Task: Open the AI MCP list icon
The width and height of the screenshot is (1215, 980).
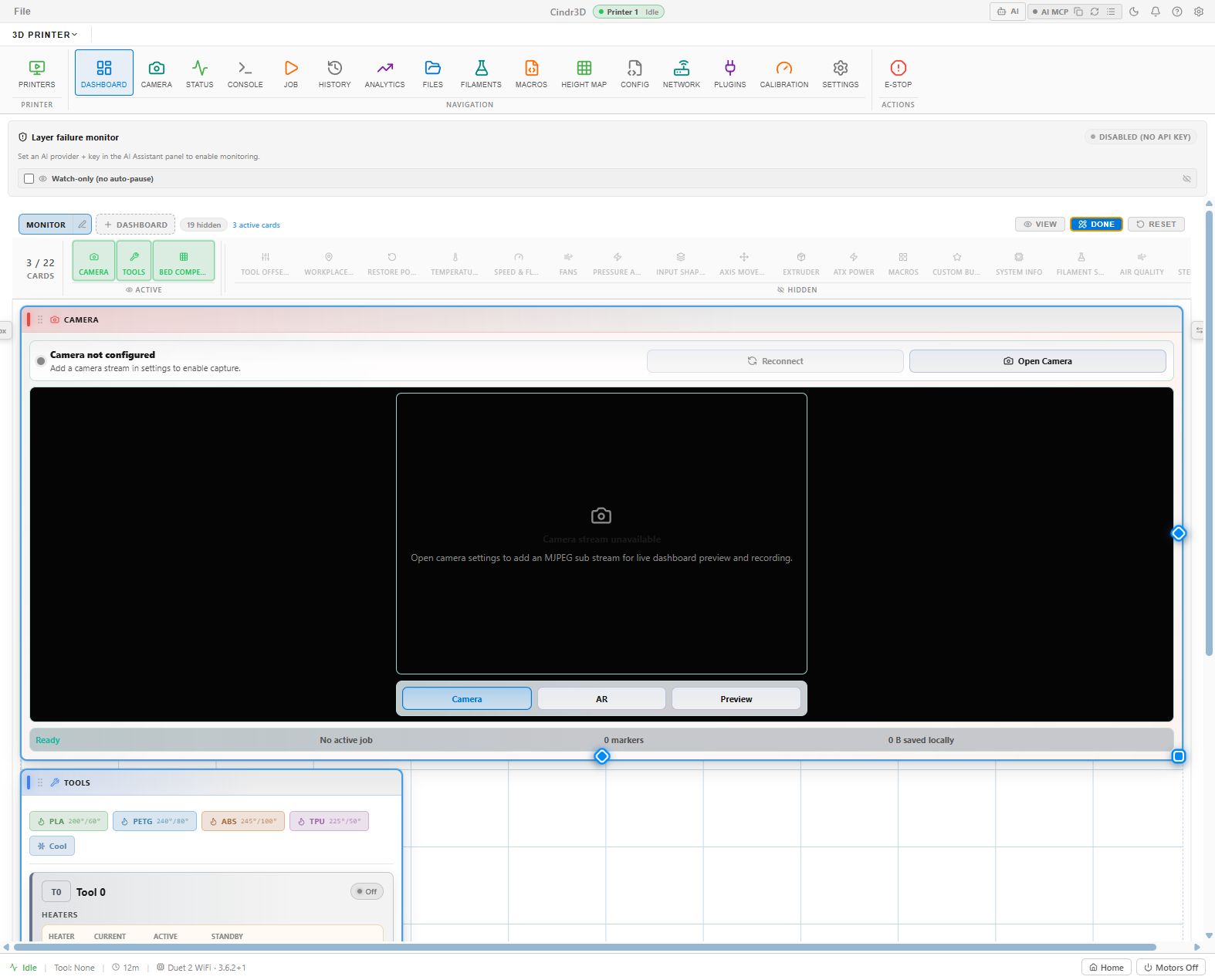Action: coord(1111,12)
